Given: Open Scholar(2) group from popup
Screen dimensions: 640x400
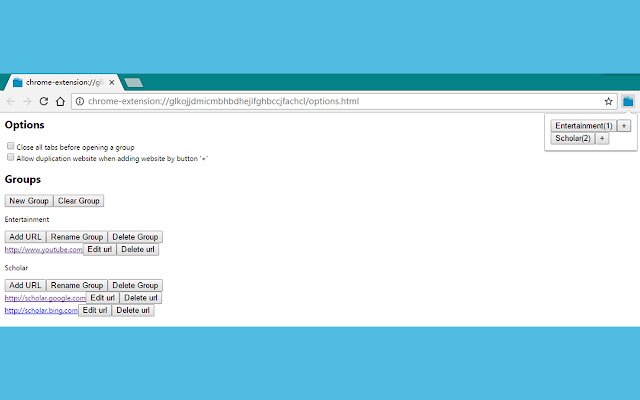Looking at the screenshot, I should (573, 138).
